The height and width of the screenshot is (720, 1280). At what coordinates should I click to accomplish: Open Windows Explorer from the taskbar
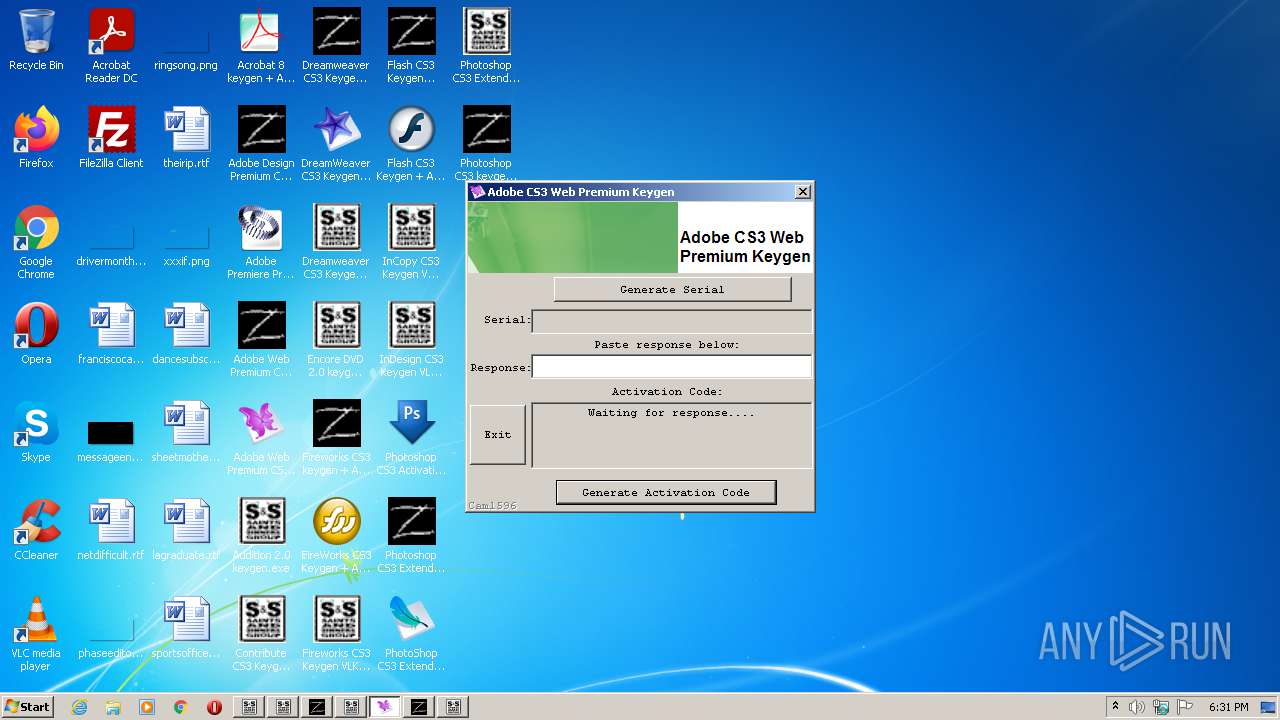pos(113,707)
